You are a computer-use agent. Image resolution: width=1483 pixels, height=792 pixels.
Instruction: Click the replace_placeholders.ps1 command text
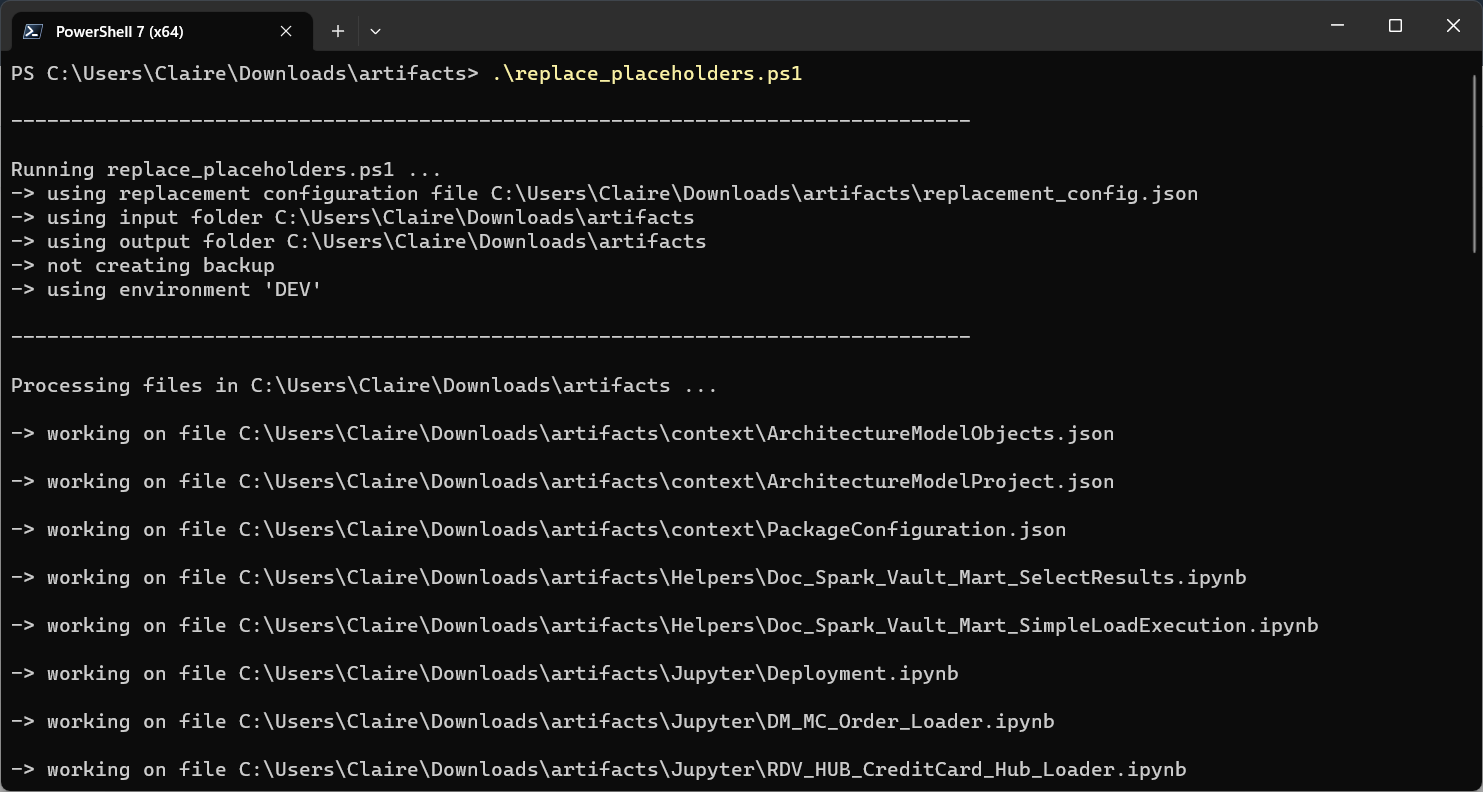pos(648,73)
